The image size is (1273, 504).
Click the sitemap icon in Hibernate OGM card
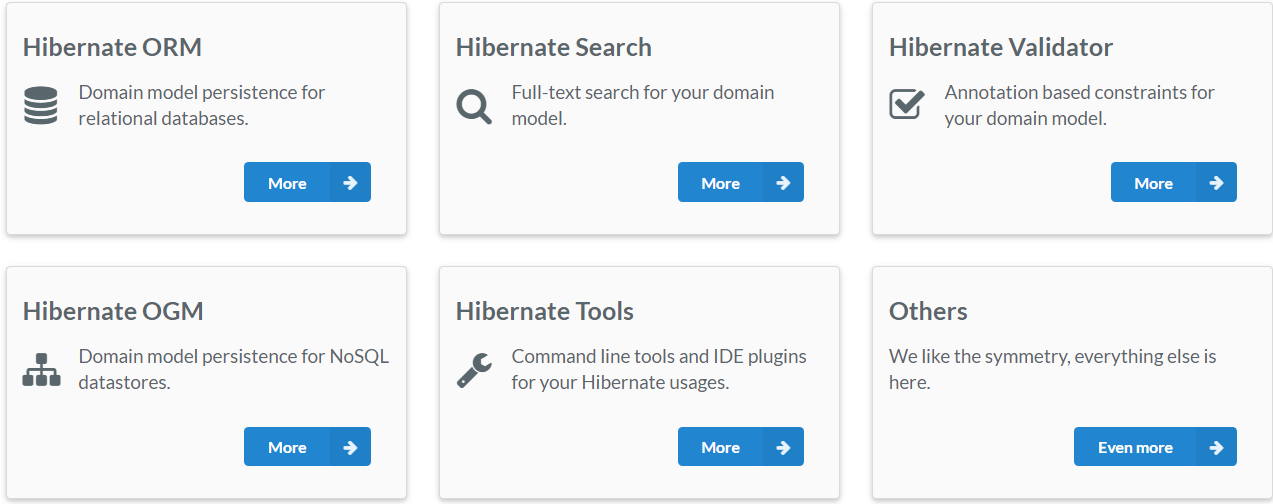41,370
